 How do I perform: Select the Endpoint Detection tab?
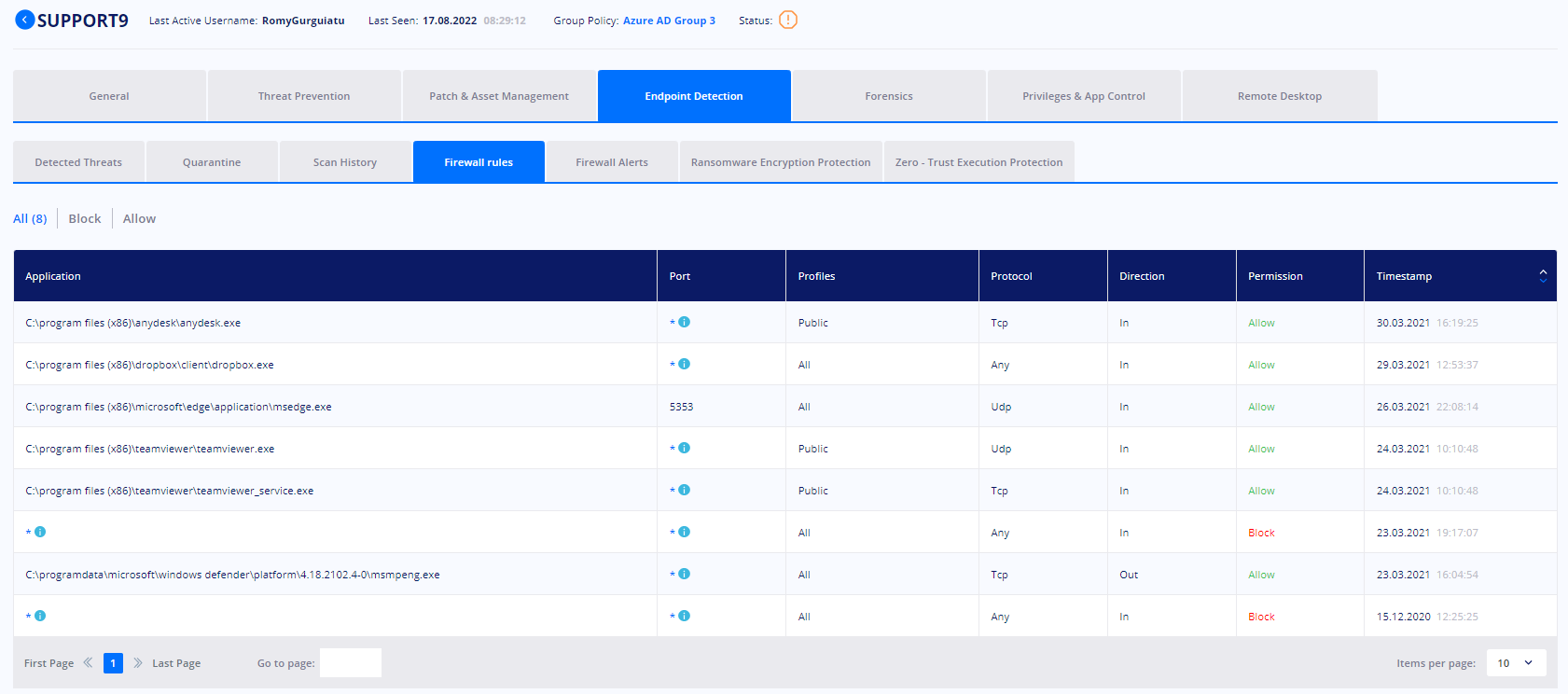(694, 96)
